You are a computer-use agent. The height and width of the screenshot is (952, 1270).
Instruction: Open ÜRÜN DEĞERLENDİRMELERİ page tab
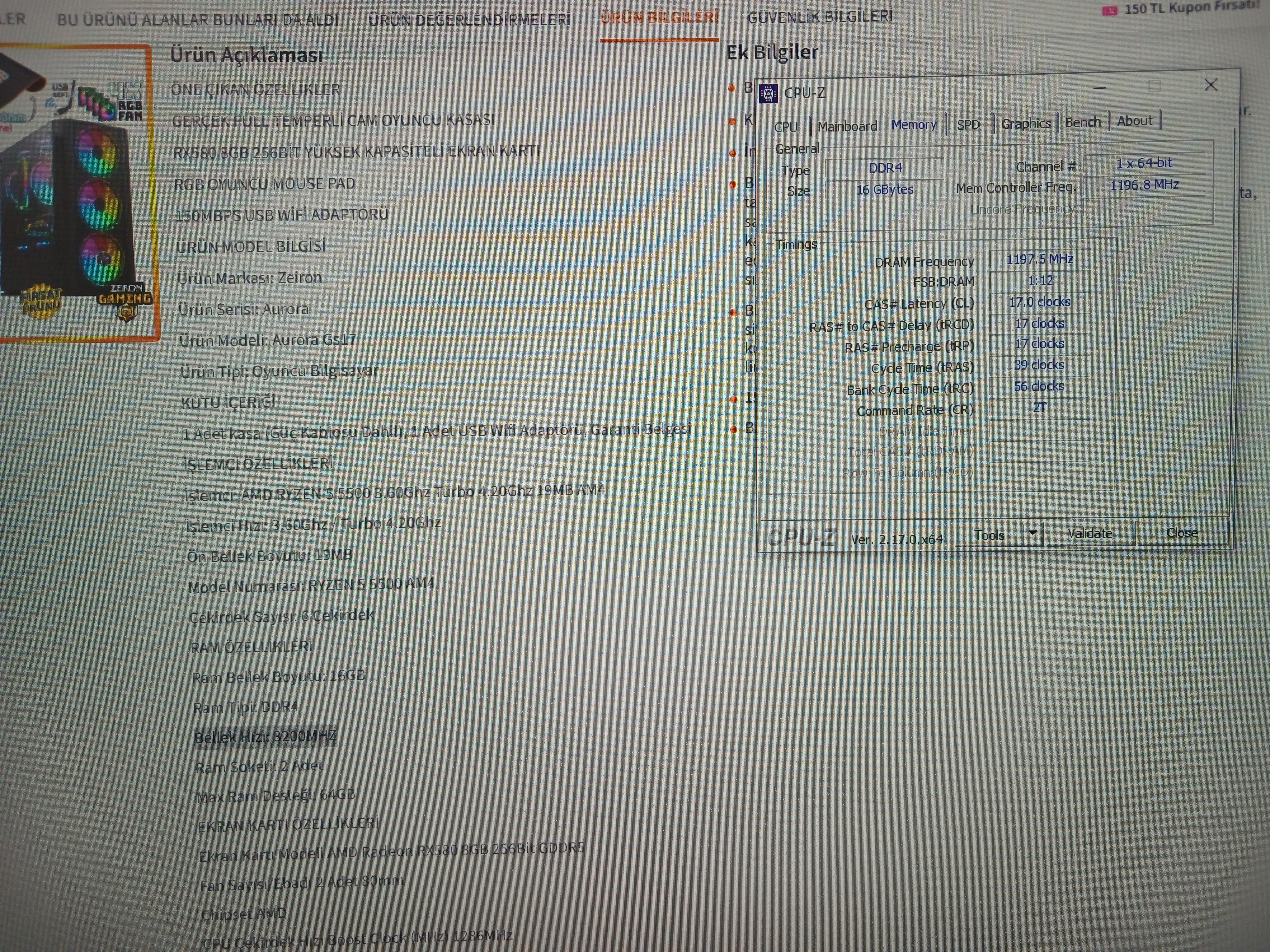[x=470, y=20]
